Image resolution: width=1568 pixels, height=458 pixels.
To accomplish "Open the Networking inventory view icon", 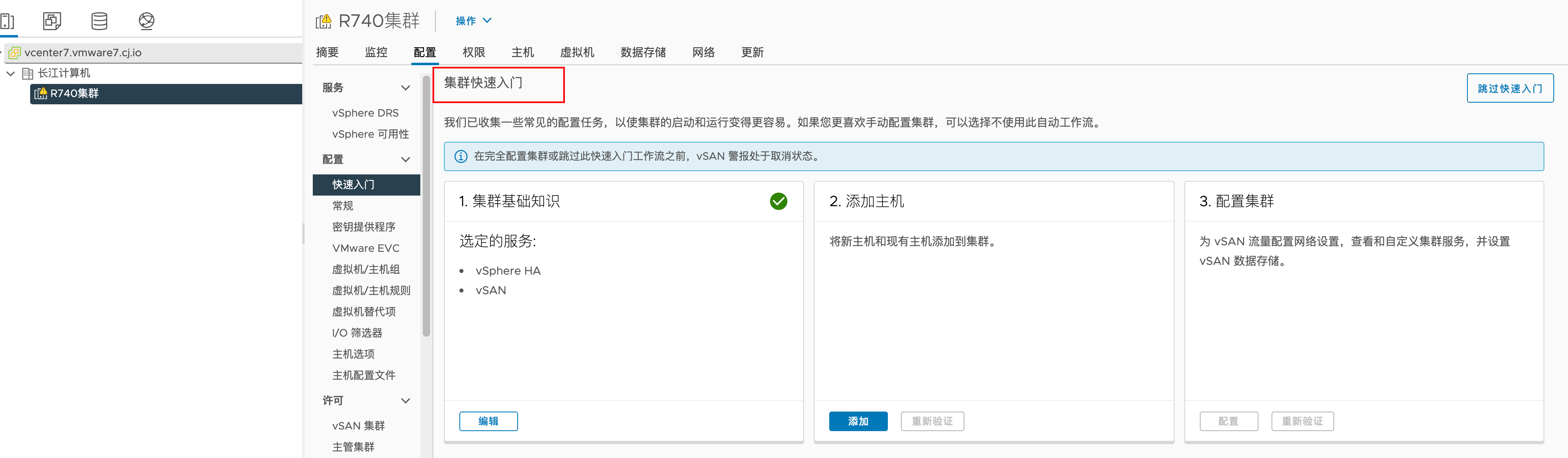I will (x=146, y=21).
